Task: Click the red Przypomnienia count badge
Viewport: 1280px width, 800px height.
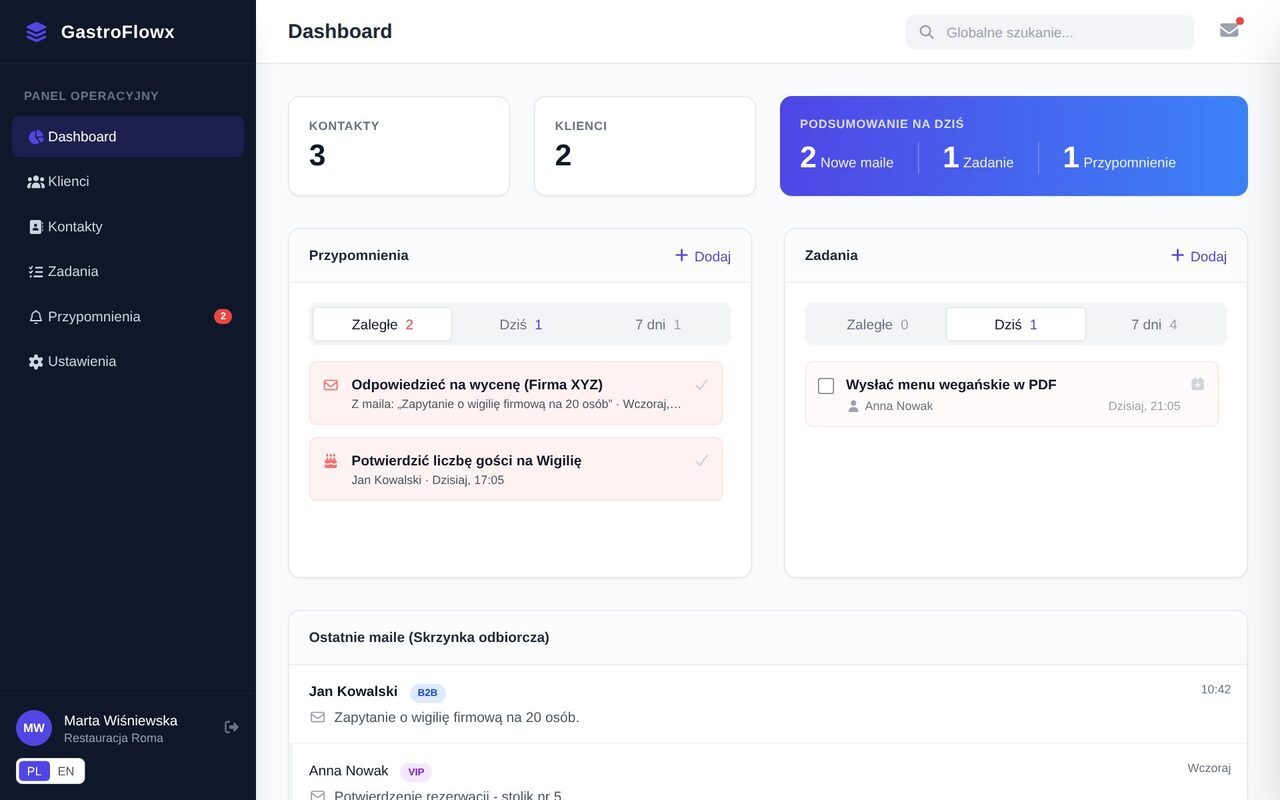Action: 223,317
